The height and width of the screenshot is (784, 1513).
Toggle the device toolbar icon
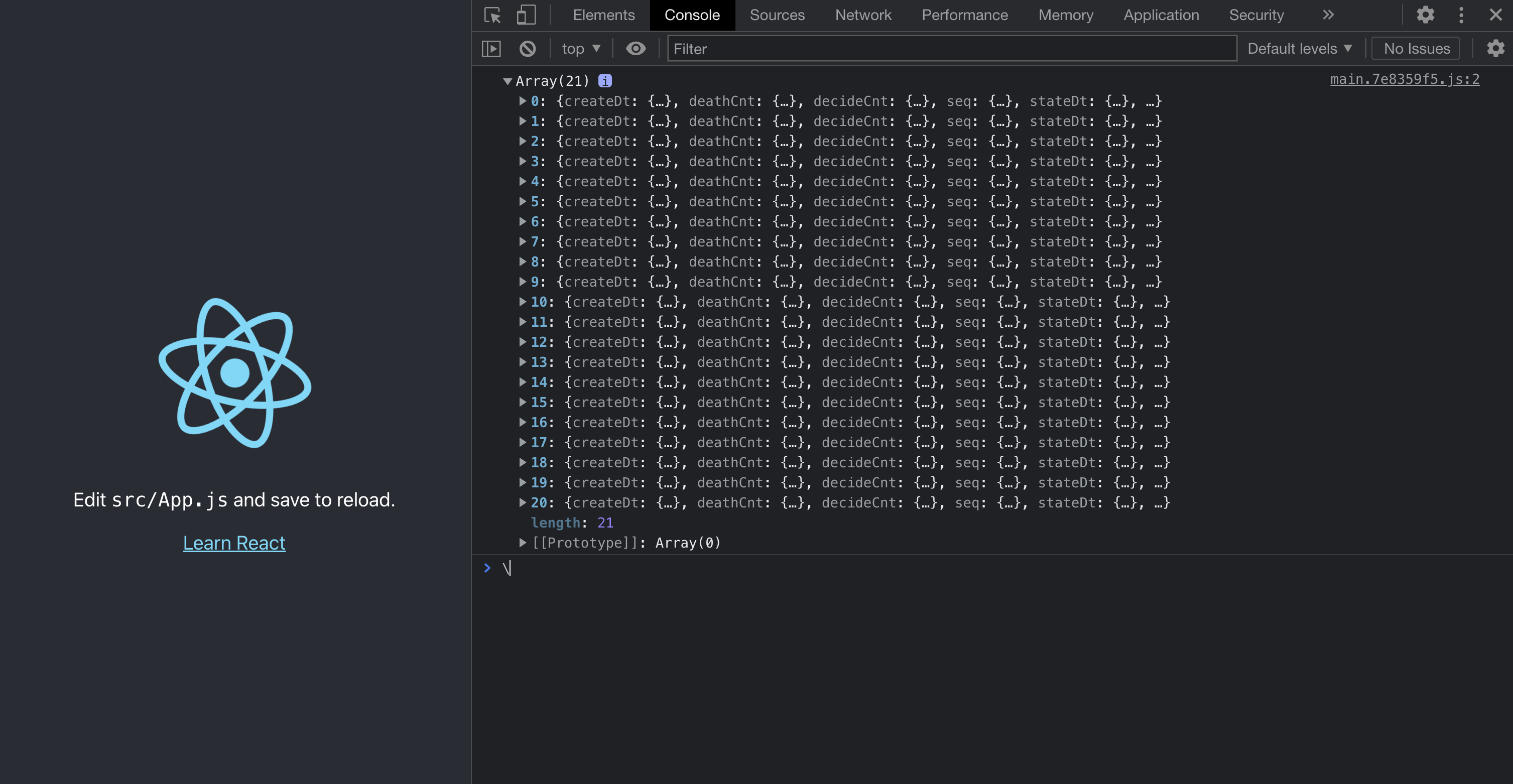[526, 15]
